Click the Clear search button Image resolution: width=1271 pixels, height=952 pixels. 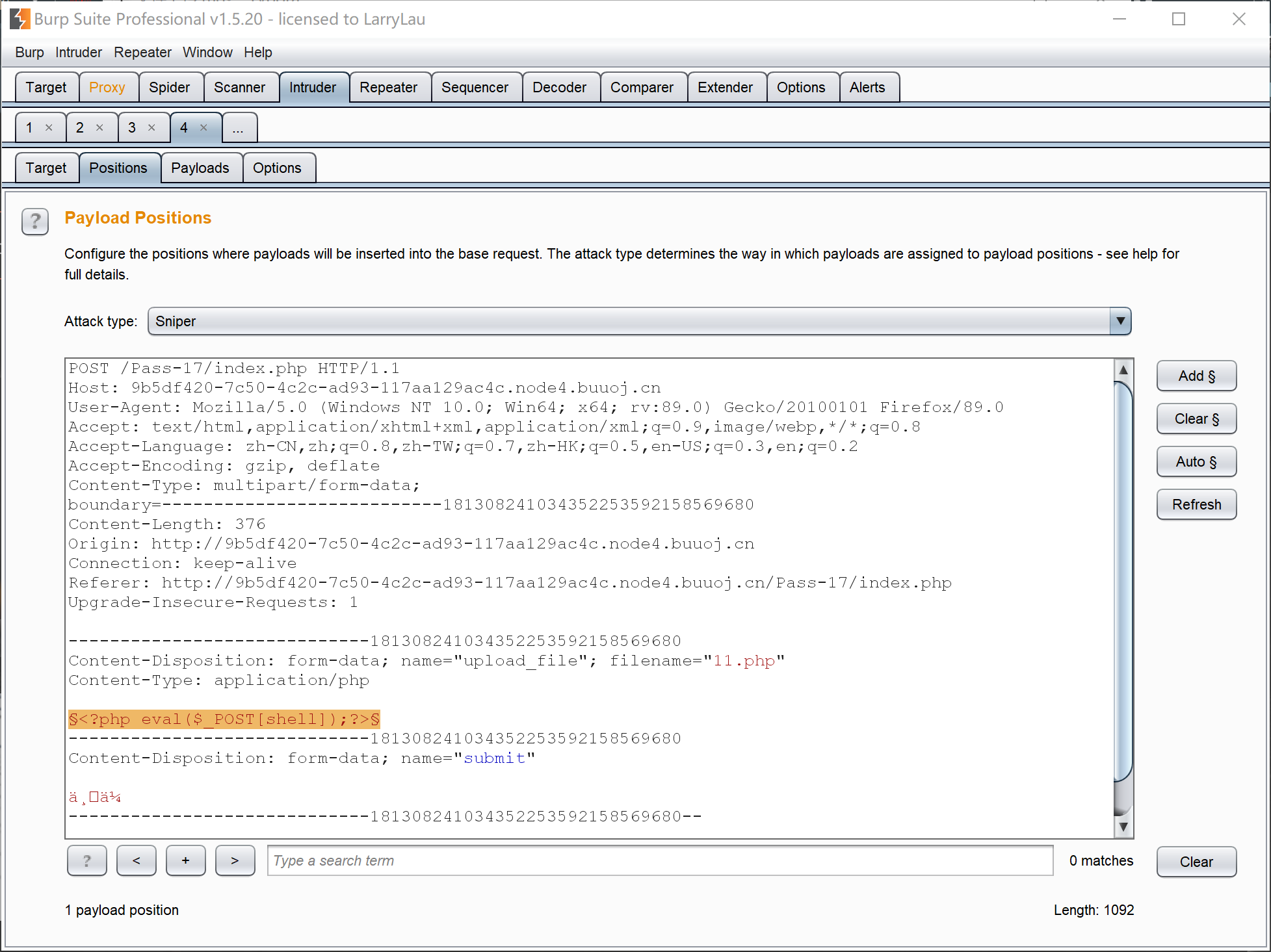tap(1197, 862)
